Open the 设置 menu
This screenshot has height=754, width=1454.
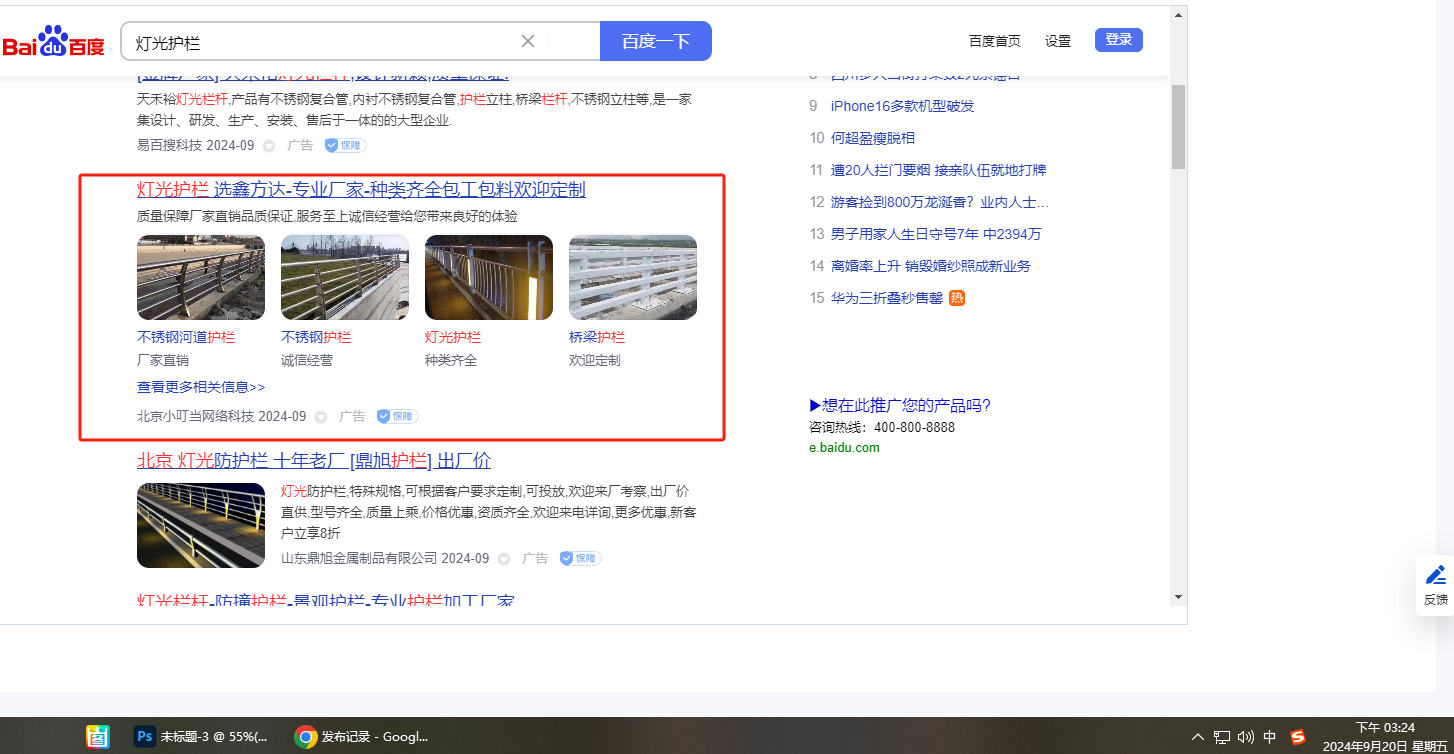1058,41
